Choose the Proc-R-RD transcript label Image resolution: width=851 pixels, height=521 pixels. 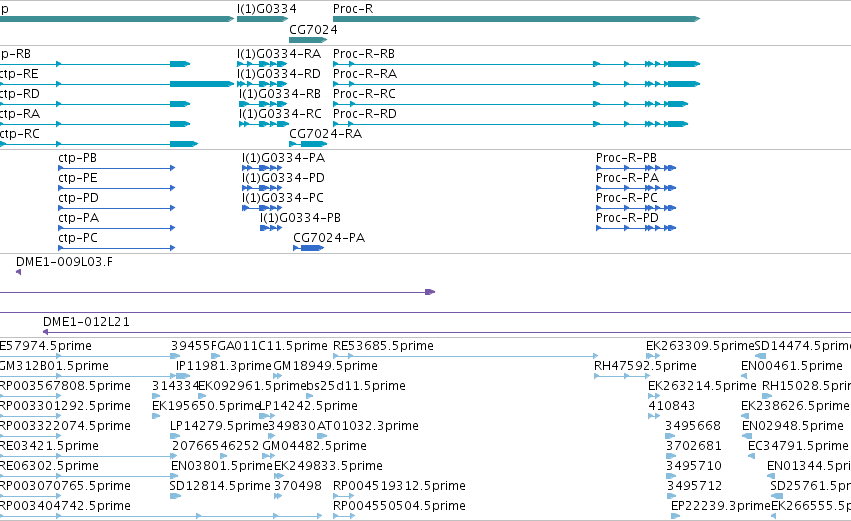tap(365, 114)
